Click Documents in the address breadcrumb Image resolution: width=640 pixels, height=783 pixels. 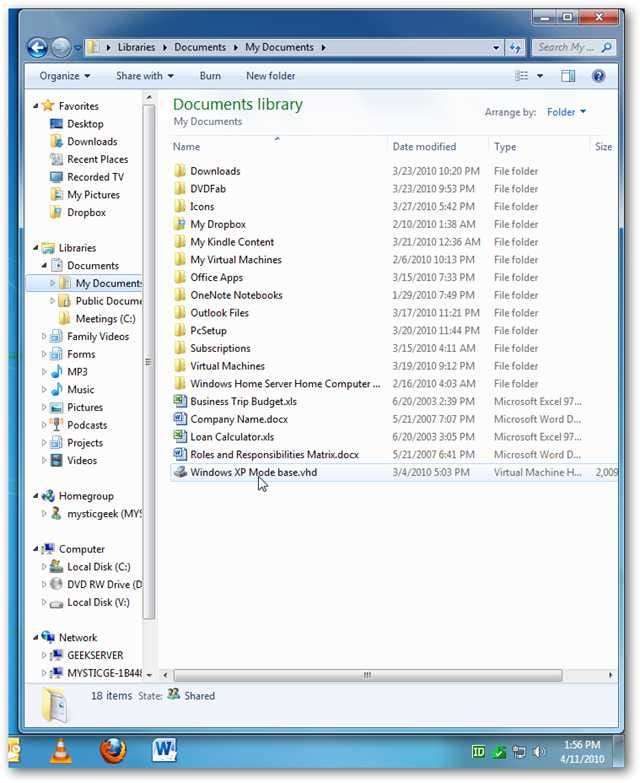tap(200, 47)
